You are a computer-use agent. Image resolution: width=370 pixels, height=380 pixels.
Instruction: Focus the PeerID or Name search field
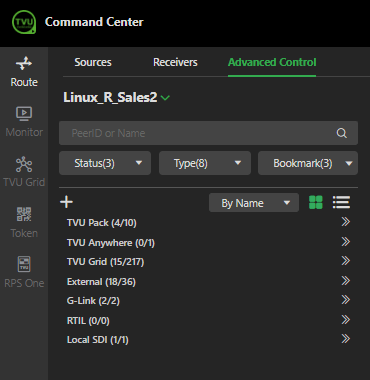[x=208, y=133]
